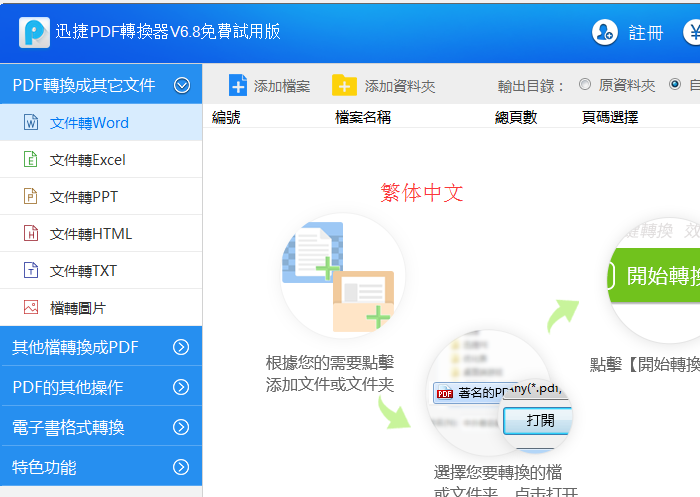This screenshot has width=700, height=497.
Task: Click the 特色功能 label
Action: pyautogui.click(x=44, y=468)
